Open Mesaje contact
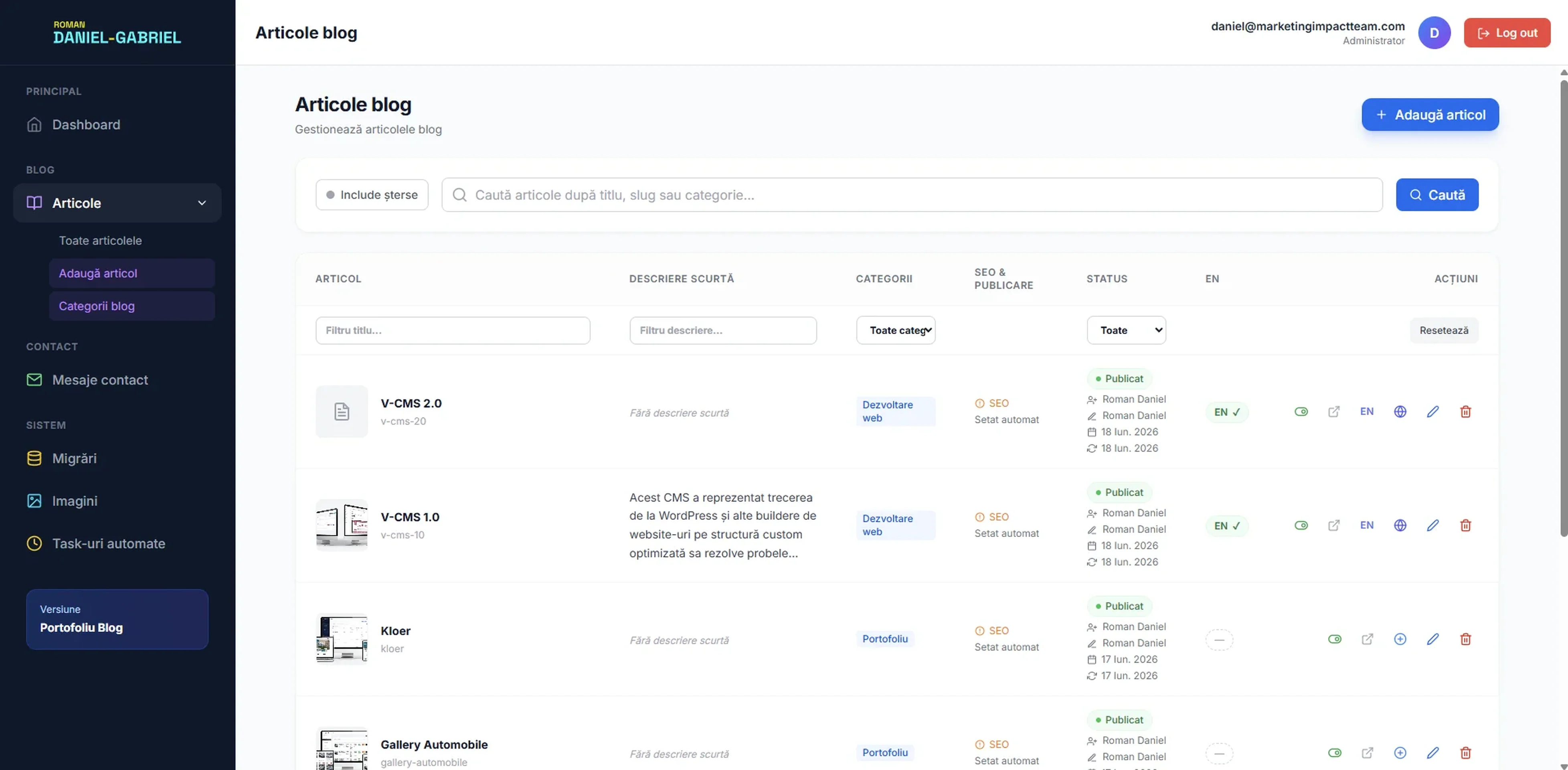 pos(117,380)
